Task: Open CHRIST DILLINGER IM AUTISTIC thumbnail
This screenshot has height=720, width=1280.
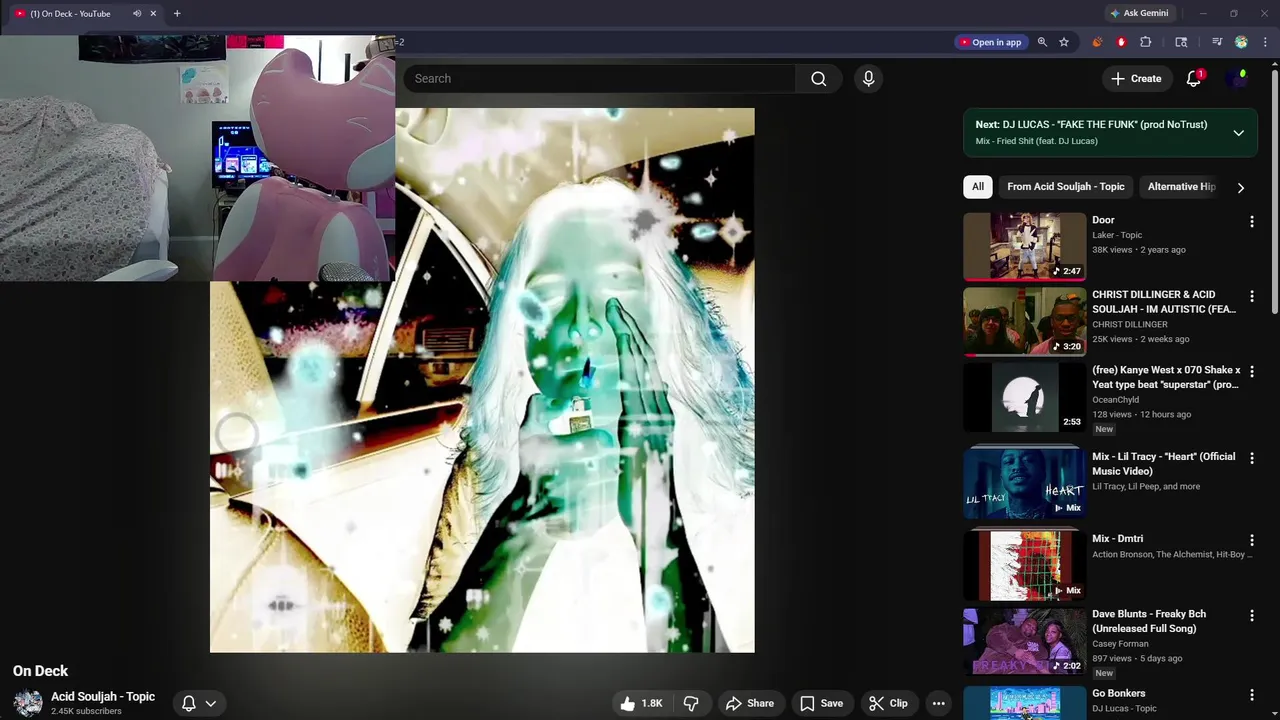Action: point(1024,322)
